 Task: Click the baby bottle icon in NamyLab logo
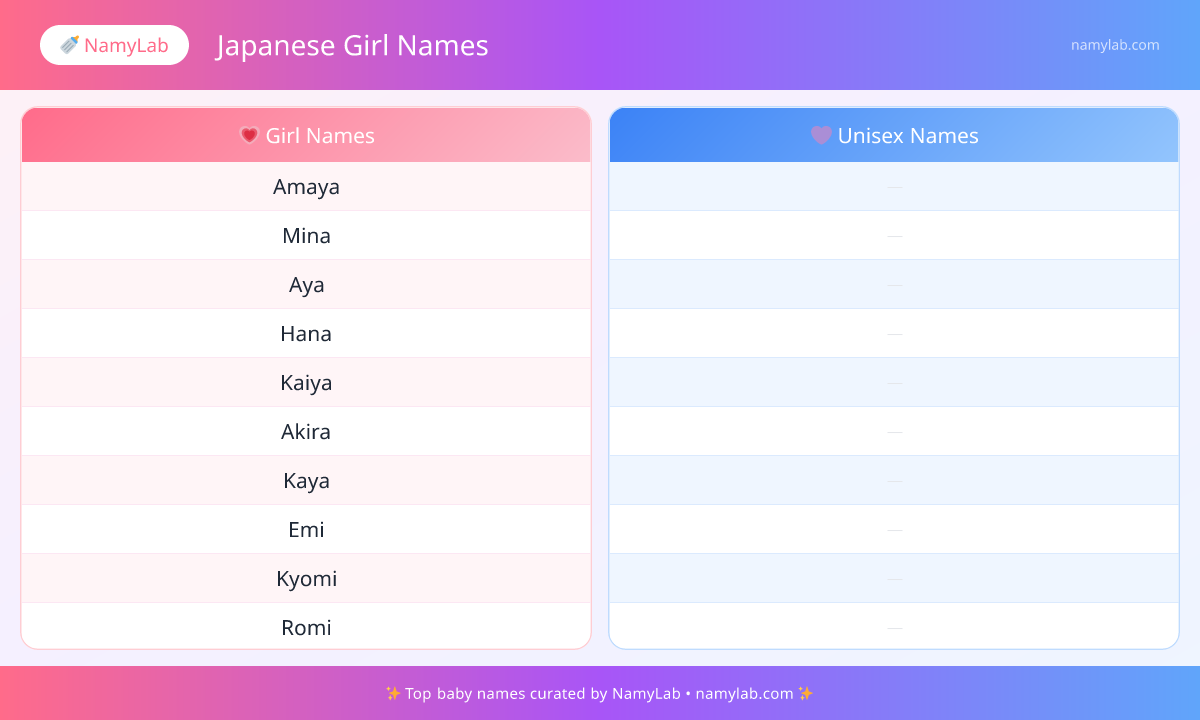pos(69,45)
